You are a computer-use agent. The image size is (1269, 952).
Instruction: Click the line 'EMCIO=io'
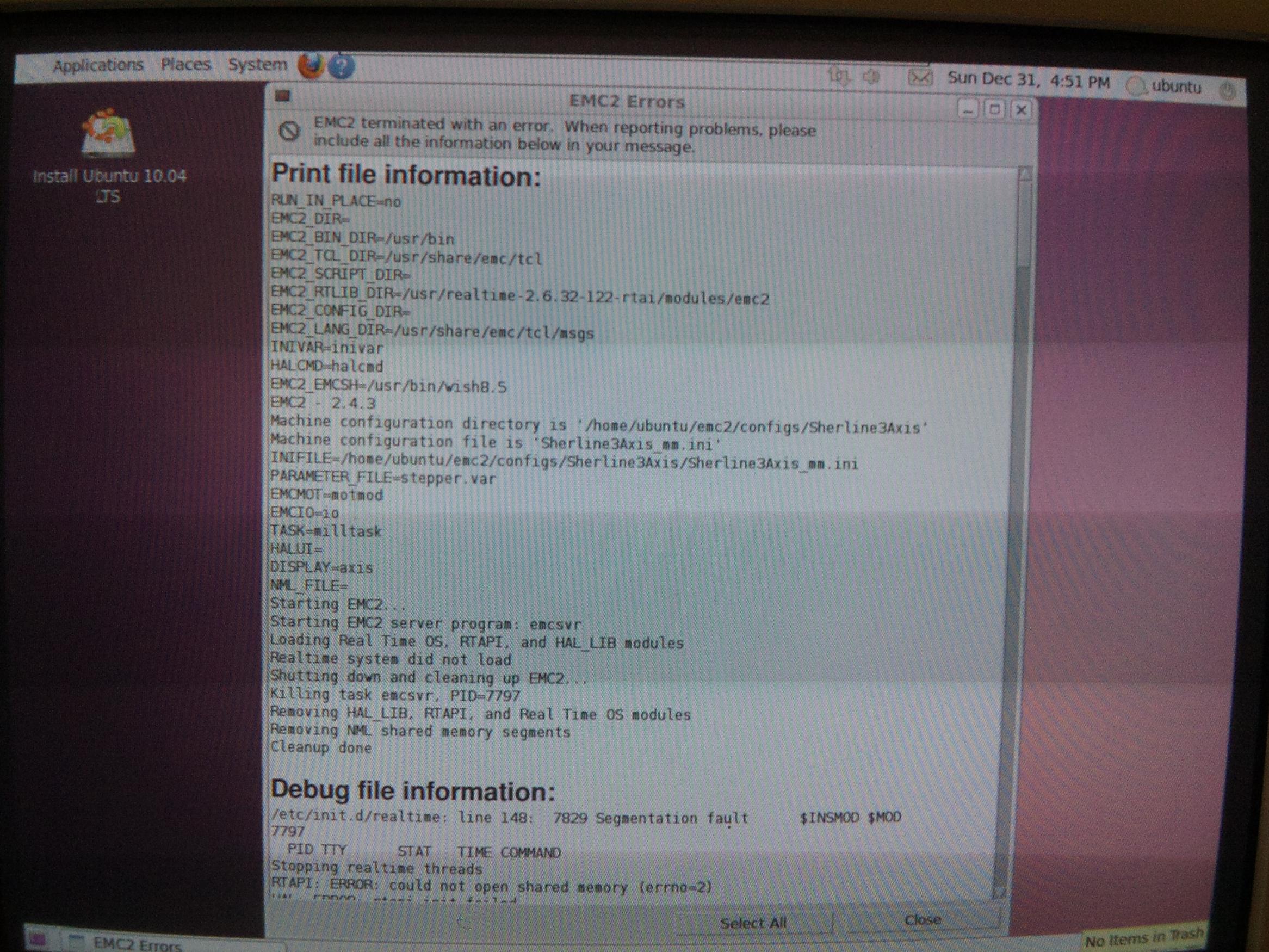[305, 512]
